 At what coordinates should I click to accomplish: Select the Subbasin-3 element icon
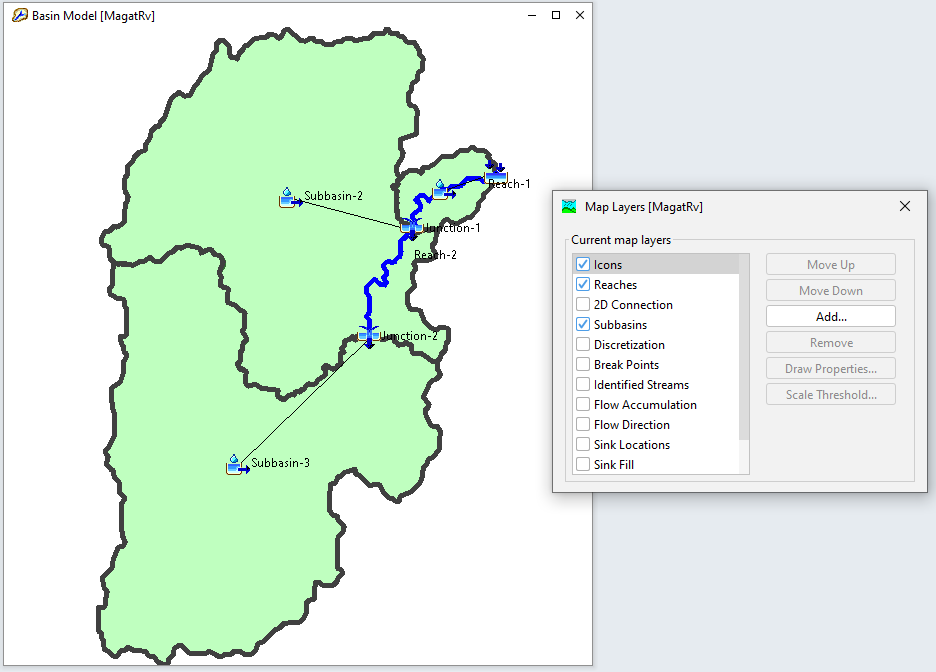coord(237,465)
